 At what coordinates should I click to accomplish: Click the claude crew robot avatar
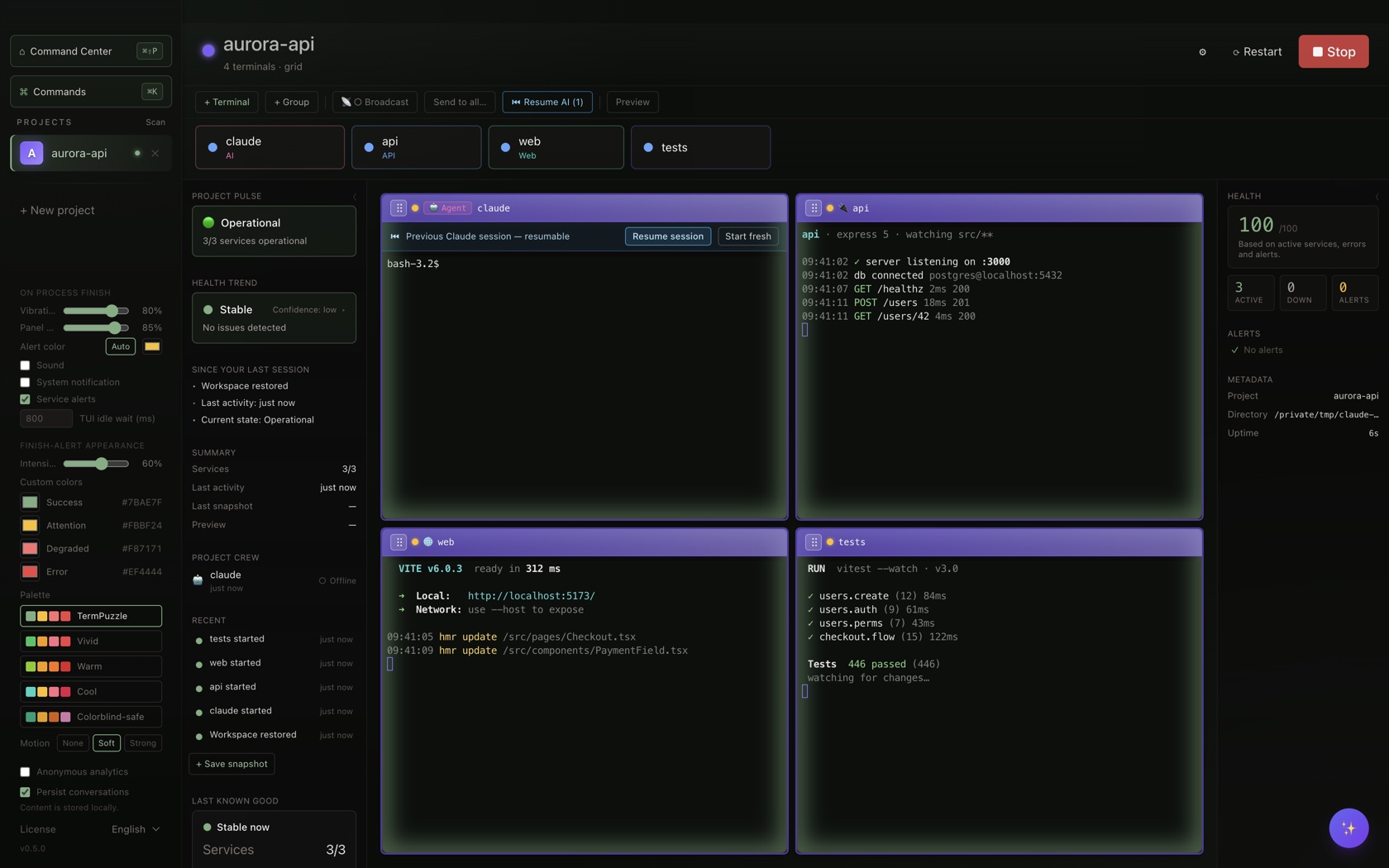pyautogui.click(x=198, y=580)
